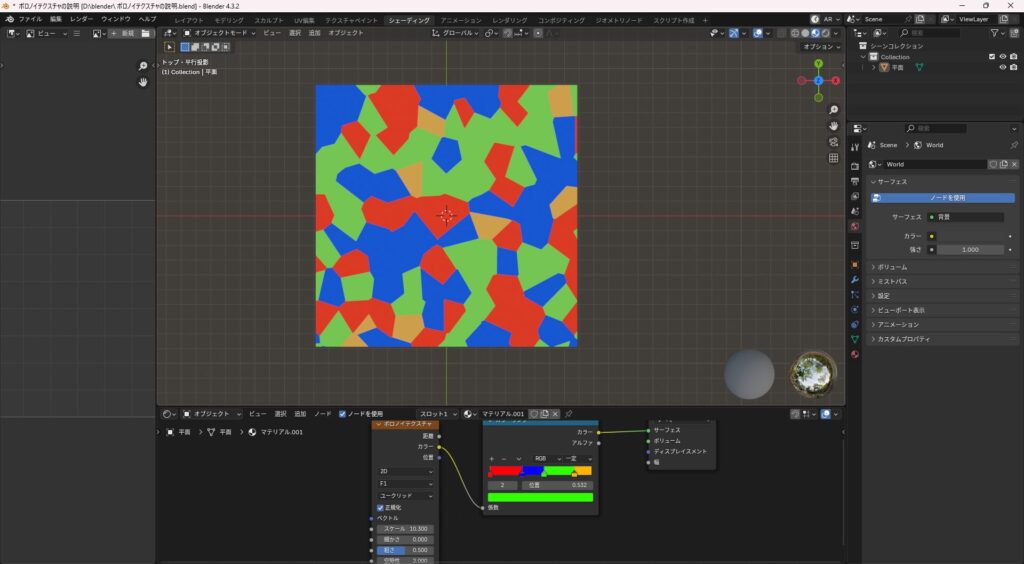This screenshot has height=564, width=1024.
Task: Pin the World properties context
Action: click(x=1014, y=145)
